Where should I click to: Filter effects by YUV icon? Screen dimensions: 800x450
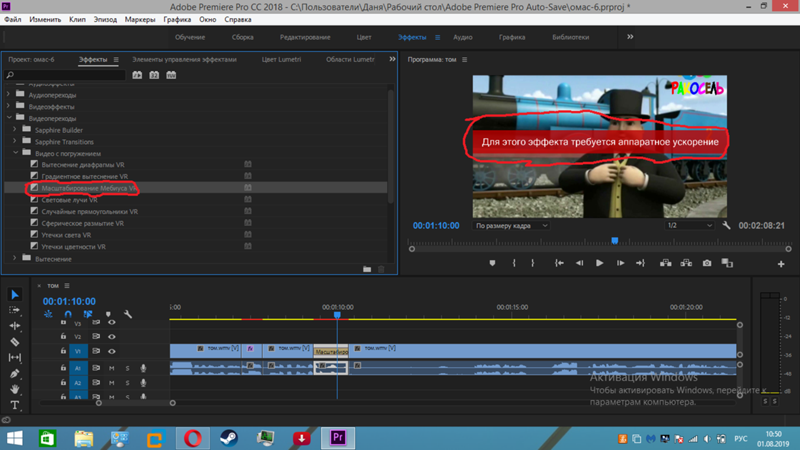171,75
